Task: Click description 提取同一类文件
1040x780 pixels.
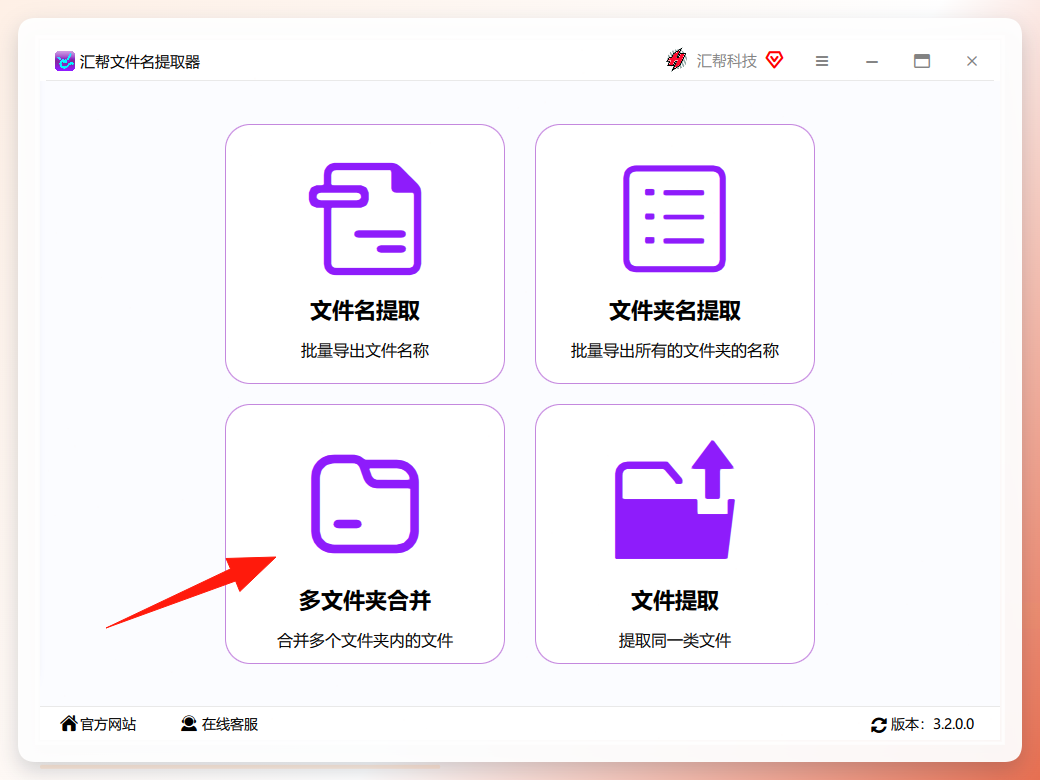Action: [675, 641]
